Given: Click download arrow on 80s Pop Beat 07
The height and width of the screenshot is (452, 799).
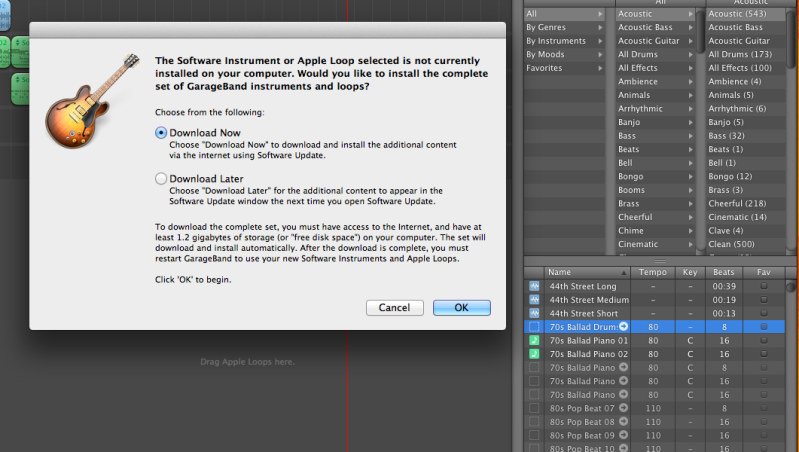Looking at the screenshot, I should tap(623, 408).
